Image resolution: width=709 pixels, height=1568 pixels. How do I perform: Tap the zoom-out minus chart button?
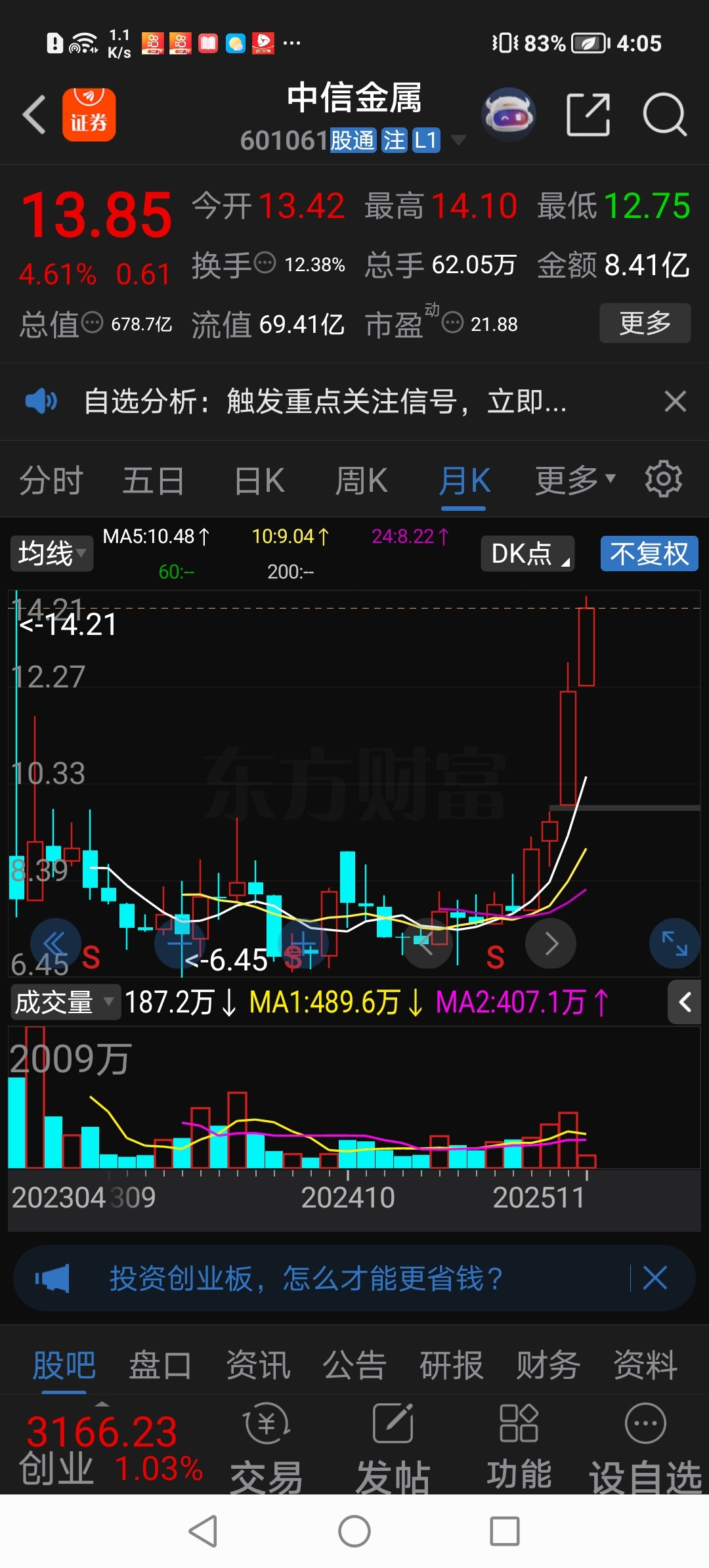pos(180,944)
